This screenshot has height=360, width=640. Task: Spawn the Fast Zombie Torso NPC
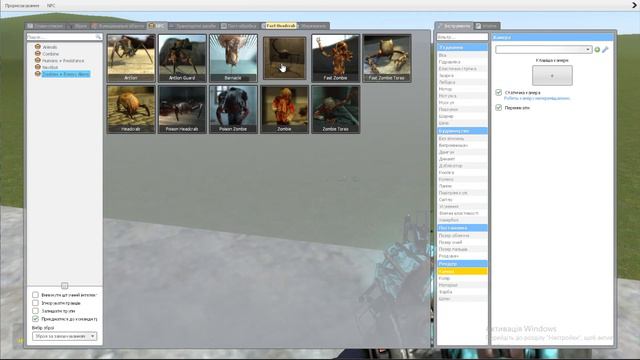click(x=387, y=58)
